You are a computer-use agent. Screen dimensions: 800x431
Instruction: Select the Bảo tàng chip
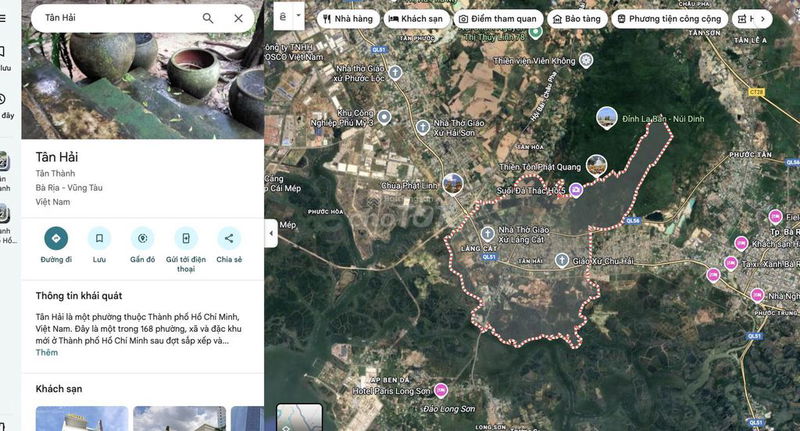pos(577,19)
